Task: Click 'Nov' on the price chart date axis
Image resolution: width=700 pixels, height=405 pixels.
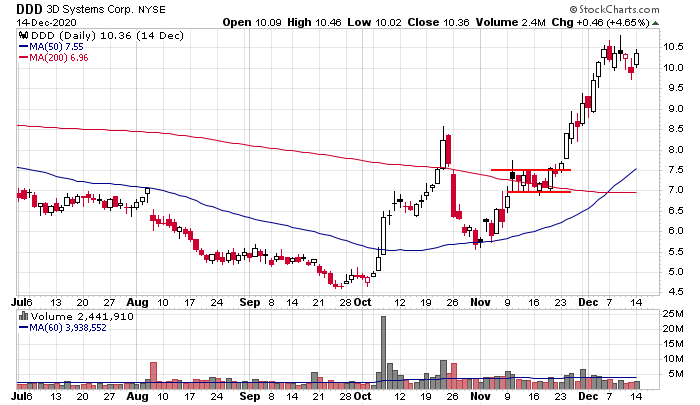Action: [x=480, y=303]
